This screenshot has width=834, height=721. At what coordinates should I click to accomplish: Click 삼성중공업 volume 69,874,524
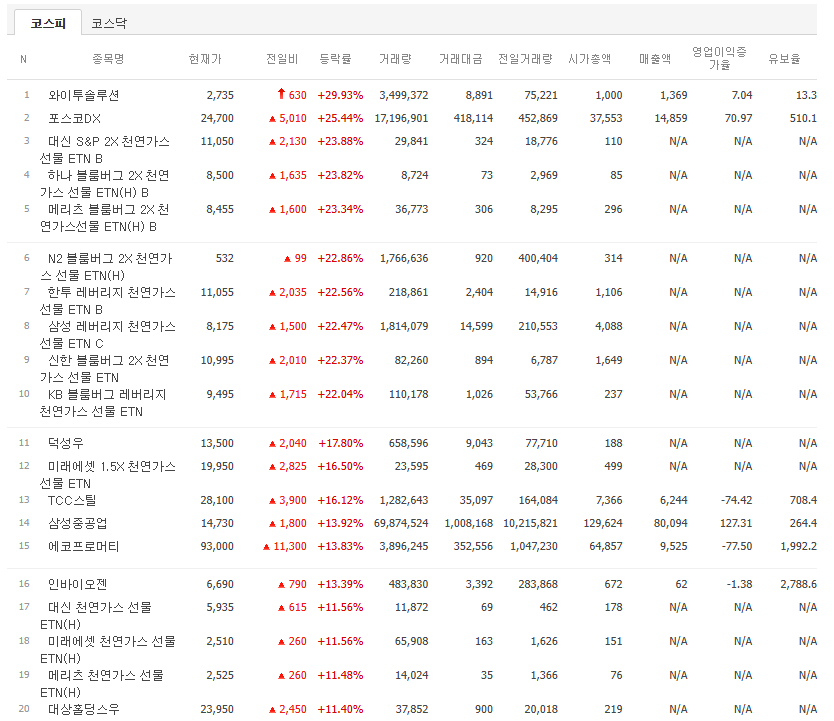[x=401, y=523]
